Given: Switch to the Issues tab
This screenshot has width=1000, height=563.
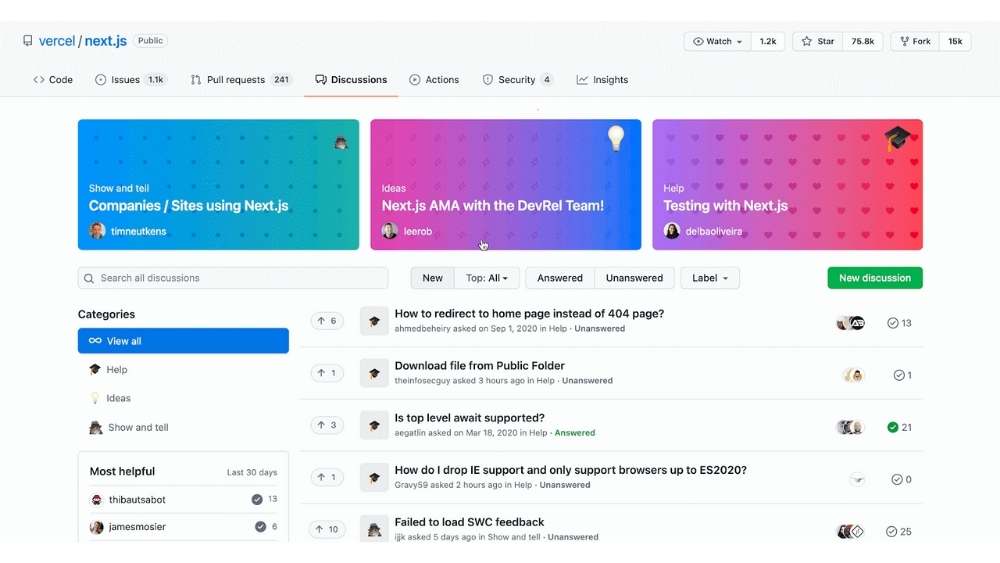Looking at the screenshot, I should click(x=130, y=80).
